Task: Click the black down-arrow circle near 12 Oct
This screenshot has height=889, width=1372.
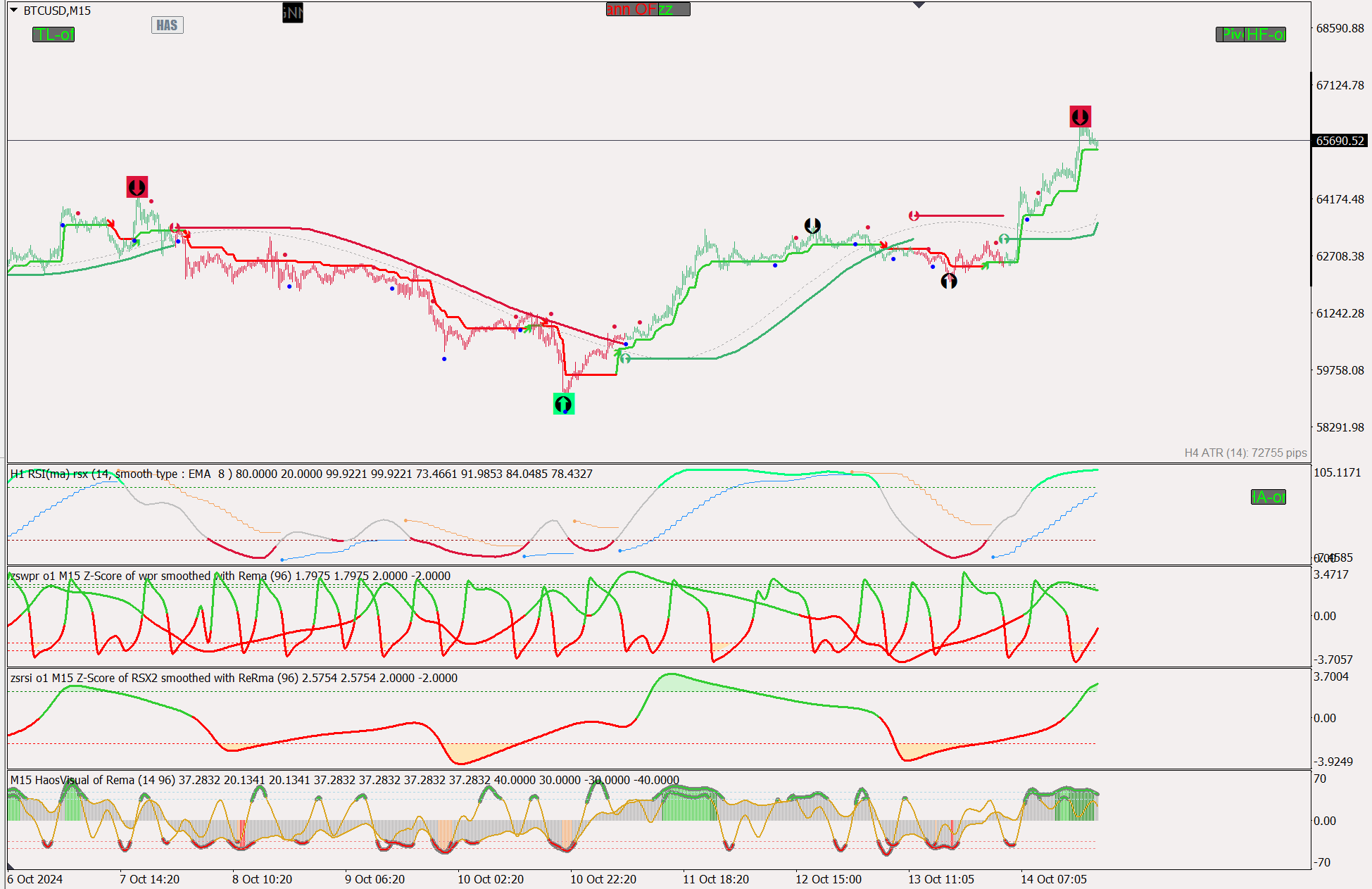Action: tap(812, 225)
